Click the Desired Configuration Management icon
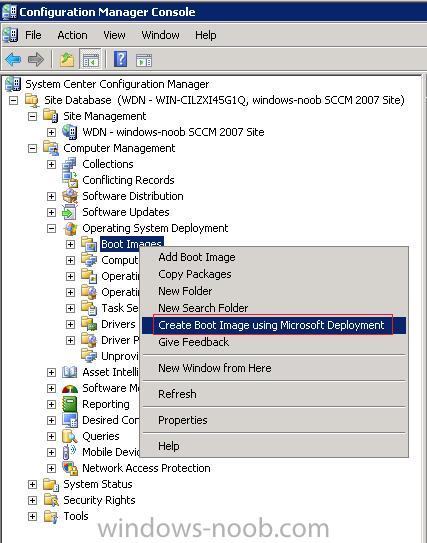Screen dimensions: 427x543 [x=70, y=420]
